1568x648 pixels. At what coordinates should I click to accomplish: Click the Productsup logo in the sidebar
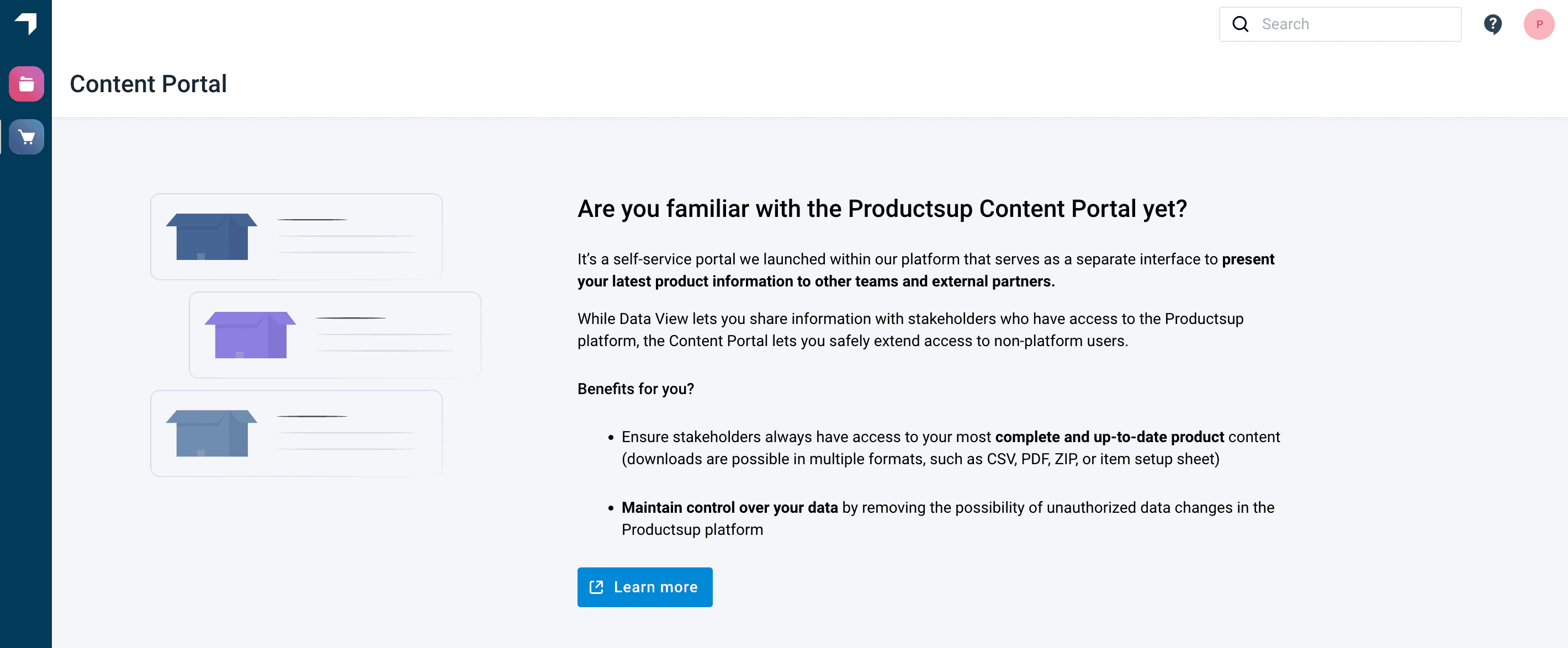(26, 24)
